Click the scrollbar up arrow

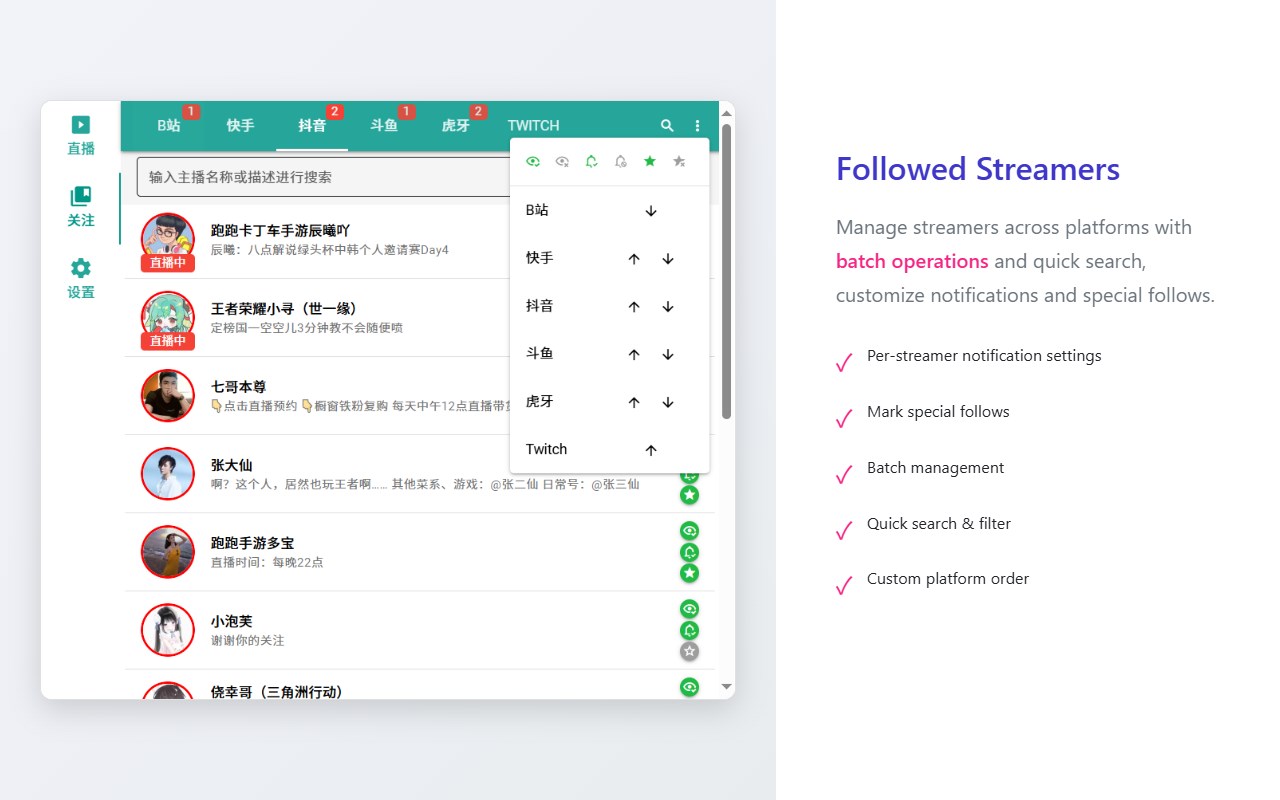(727, 112)
